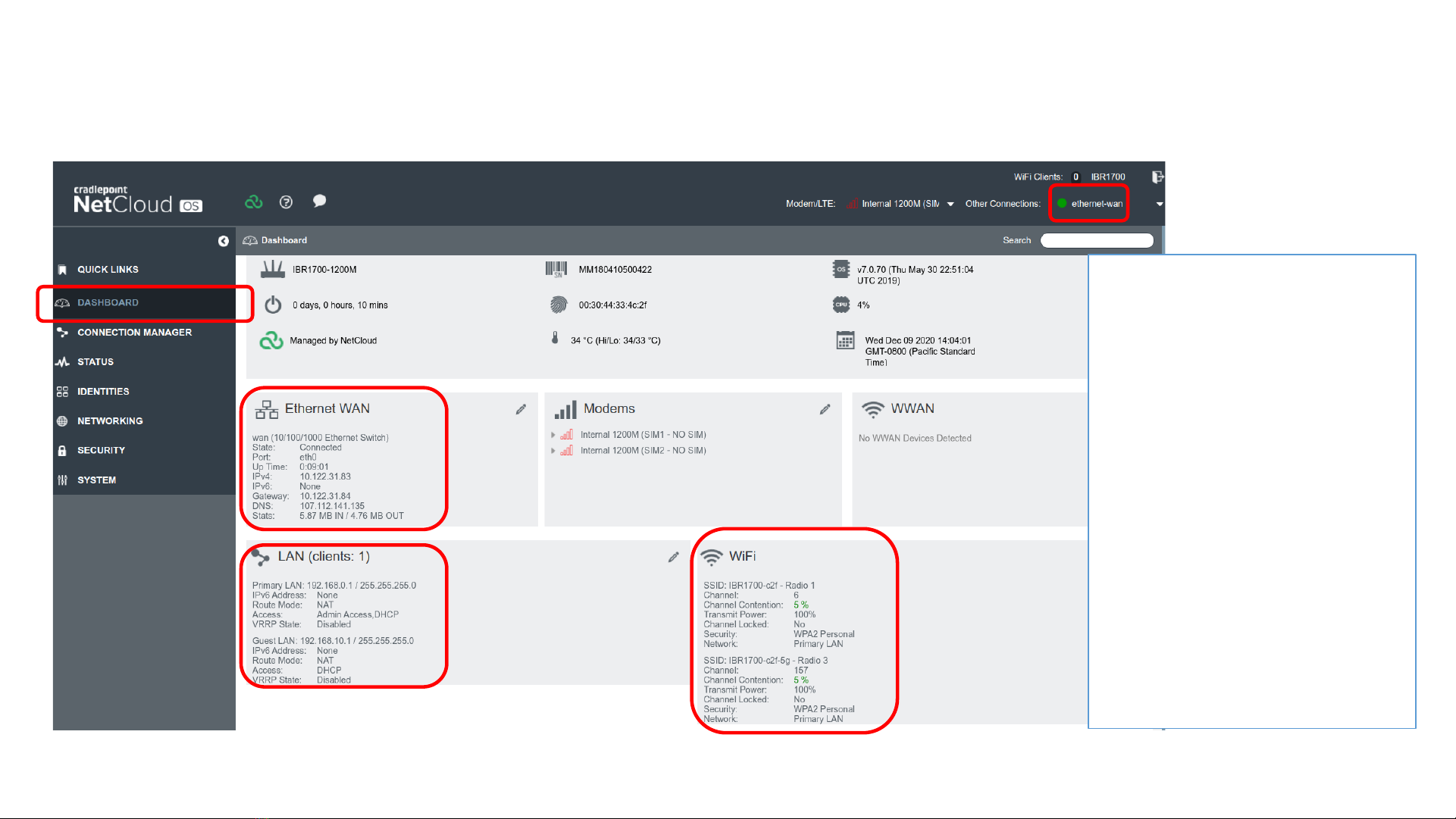
Task: Open System in the sidebar
Action: 96,480
